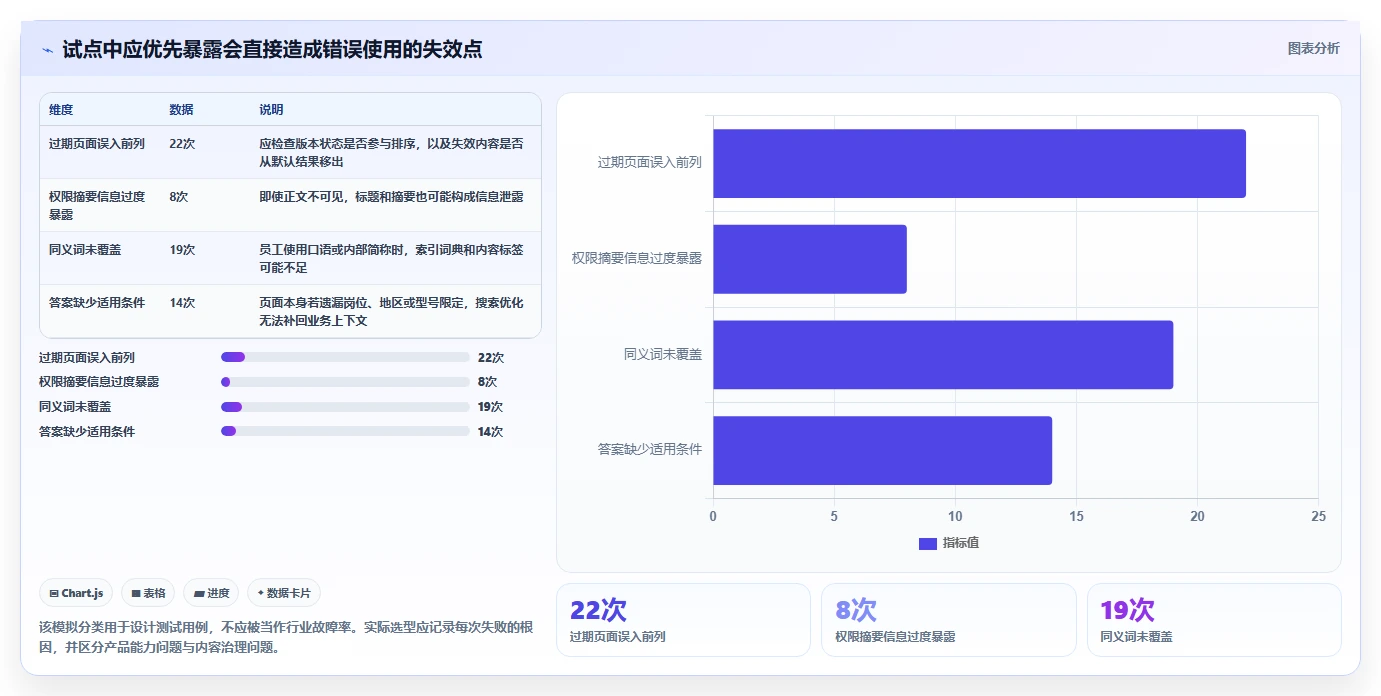Click the description starting 即使正文不可见

(392, 197)
